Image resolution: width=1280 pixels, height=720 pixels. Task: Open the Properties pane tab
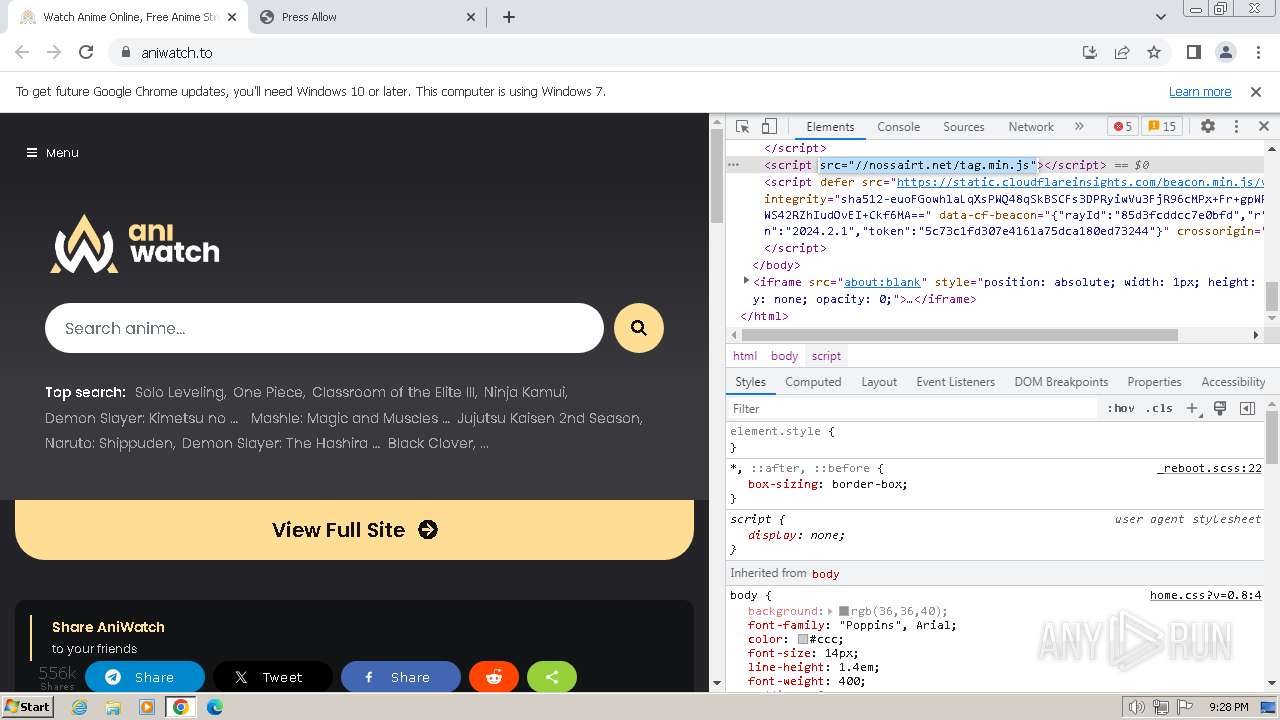pyautogui.click(x=1154, y=382)
